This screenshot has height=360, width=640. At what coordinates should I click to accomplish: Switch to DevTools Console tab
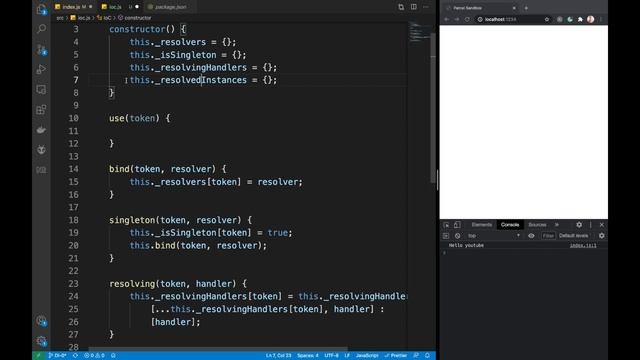(x=510, y=225)
